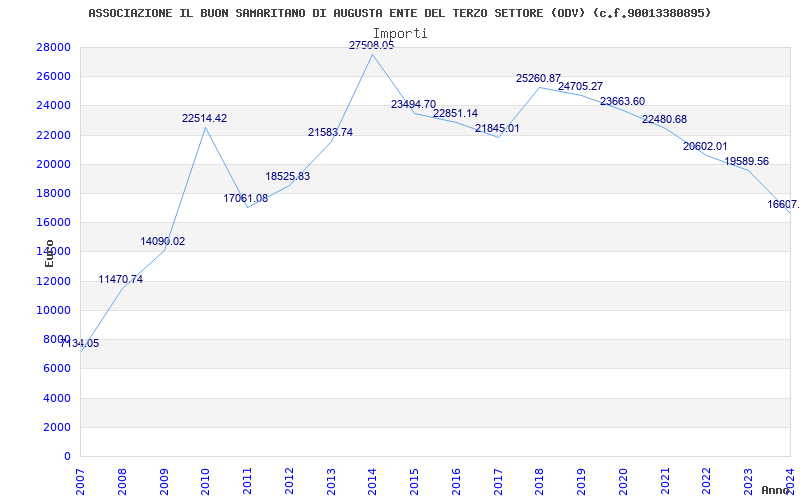The width and height of the screenshot is (800, 500).
Task: Click the y-axis value 6000
Action: pyautogui.click(x=57, y=368)
